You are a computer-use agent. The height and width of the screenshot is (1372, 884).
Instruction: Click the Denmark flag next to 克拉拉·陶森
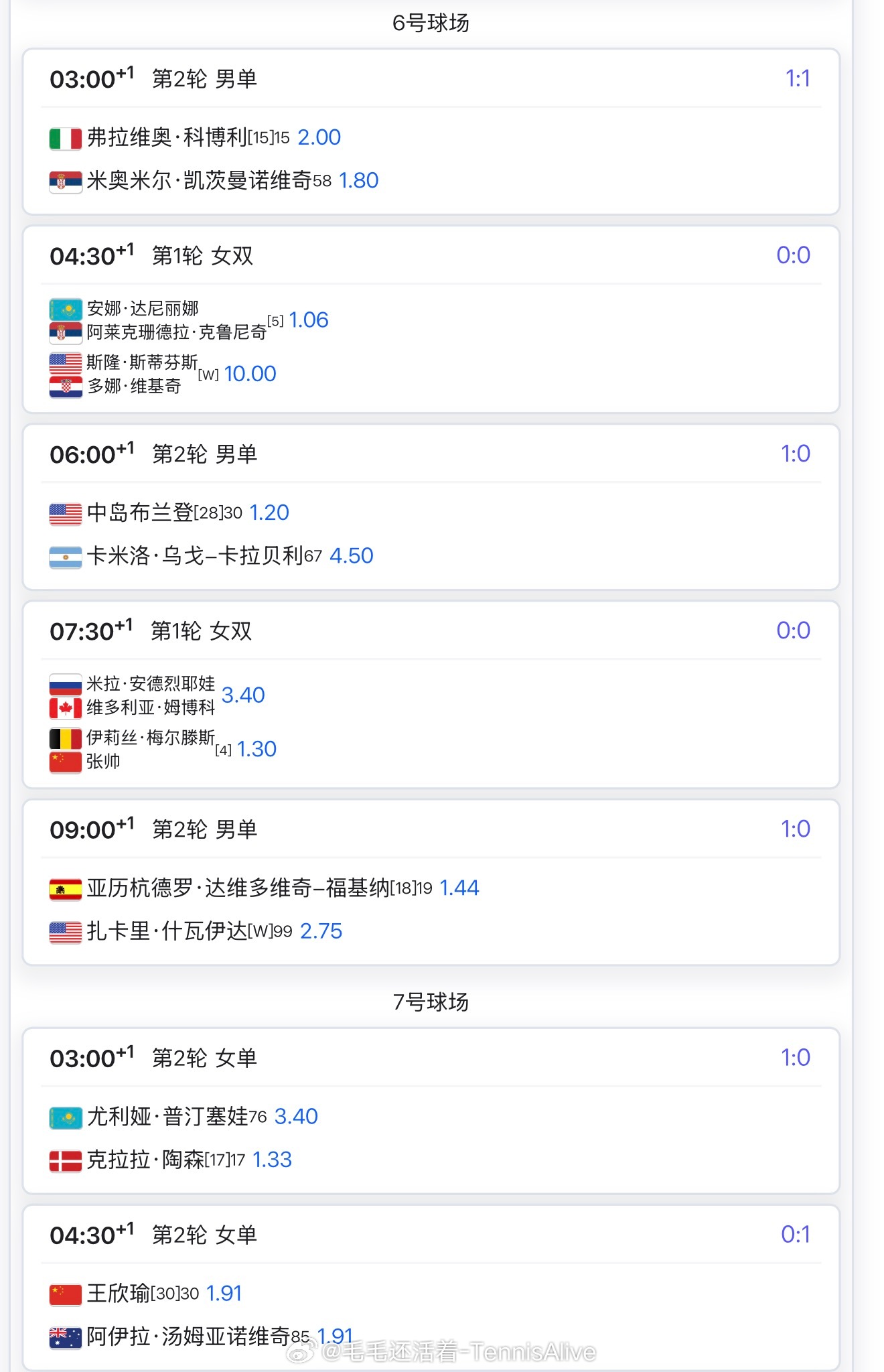pyautogui.click(x=66, y=1161)
